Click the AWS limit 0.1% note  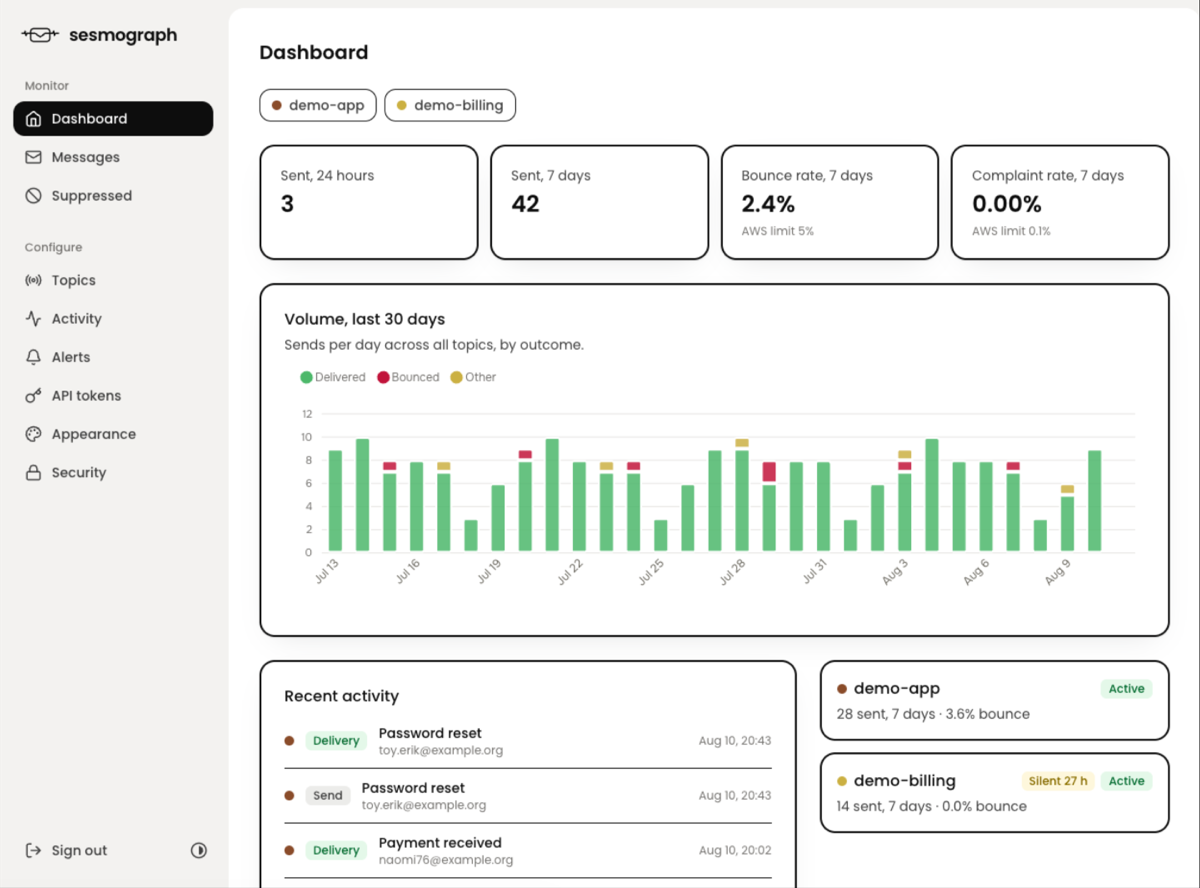click(1011, 231)
